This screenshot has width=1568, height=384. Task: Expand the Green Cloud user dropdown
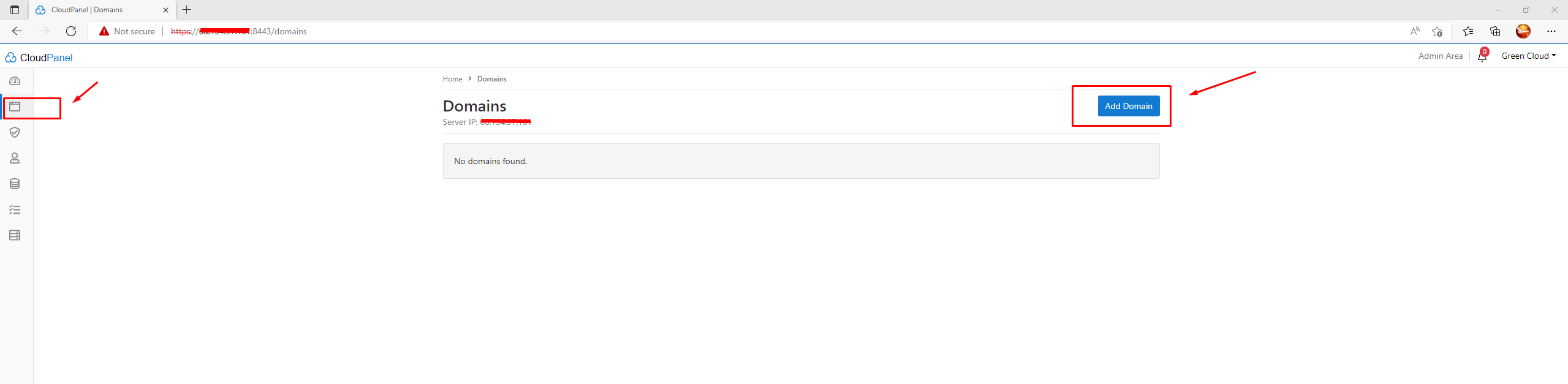tap(1528, 56)
